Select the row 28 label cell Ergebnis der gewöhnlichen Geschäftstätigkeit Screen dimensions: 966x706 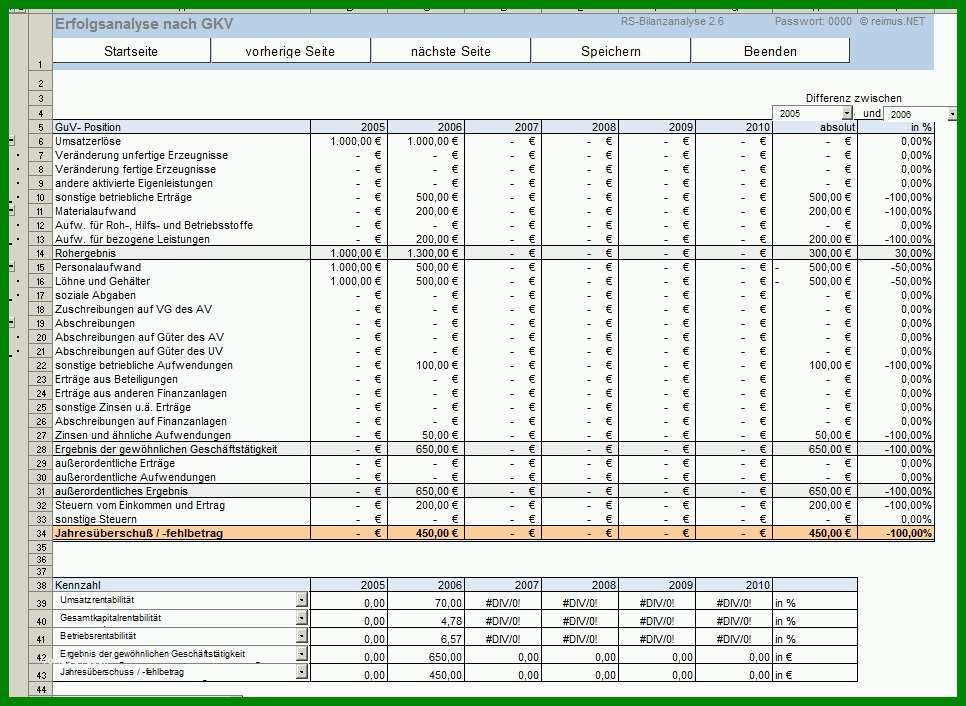click(x=182, y=450)
